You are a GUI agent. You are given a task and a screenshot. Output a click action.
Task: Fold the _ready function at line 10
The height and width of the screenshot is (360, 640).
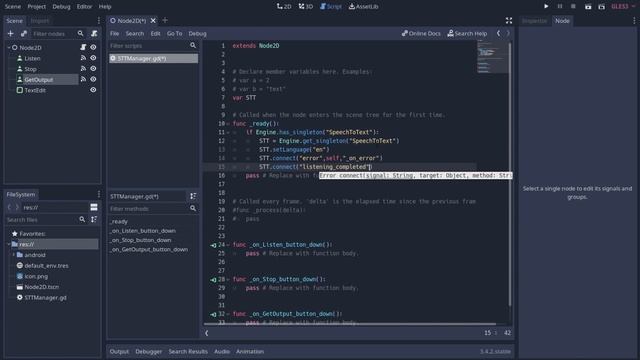[x=228, y=124]
